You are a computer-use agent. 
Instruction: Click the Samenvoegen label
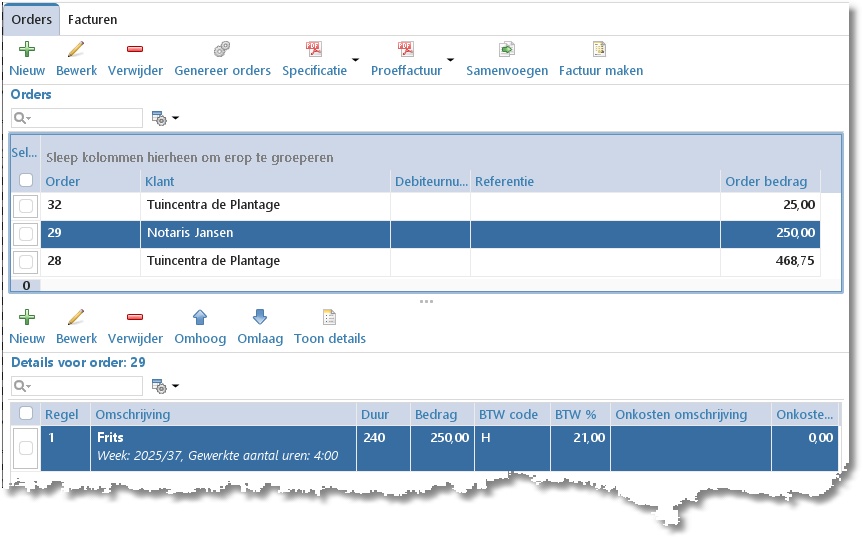pyautogui.click(x=507, y=71)
